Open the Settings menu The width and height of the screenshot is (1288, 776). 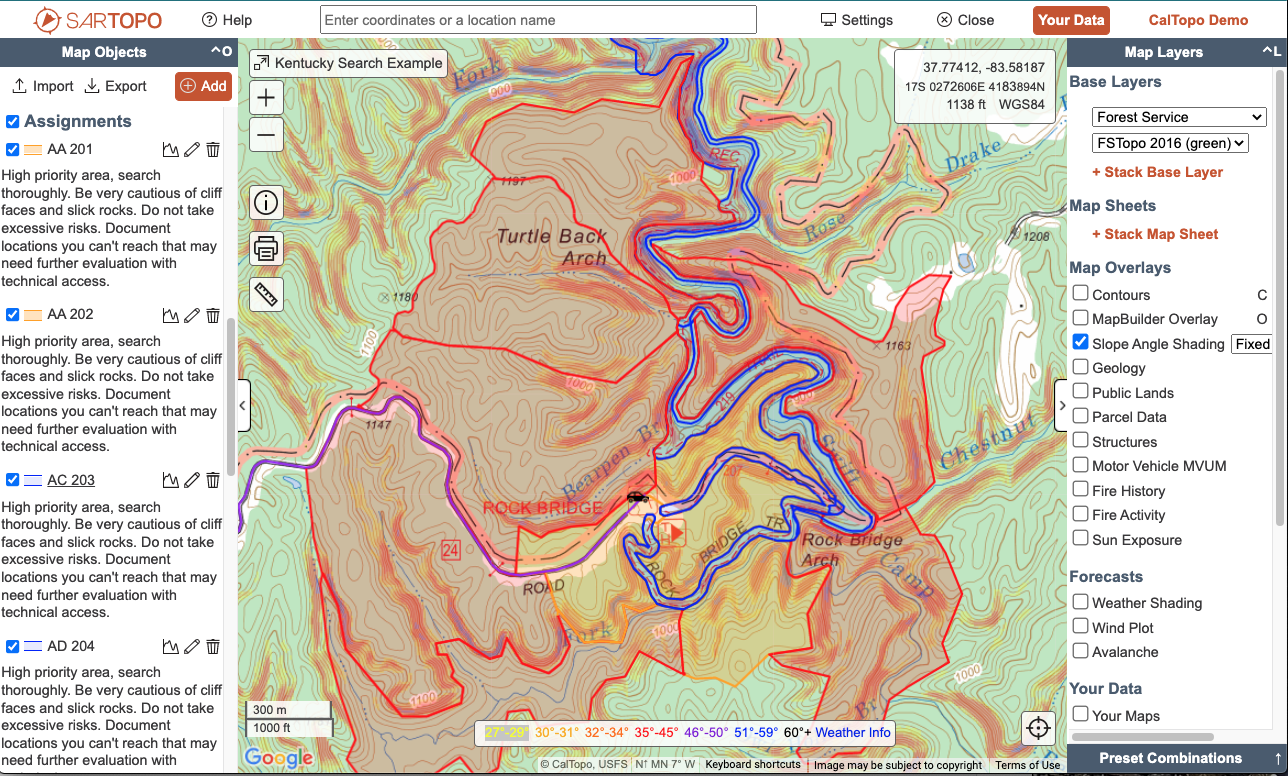[x=857, y=20]
